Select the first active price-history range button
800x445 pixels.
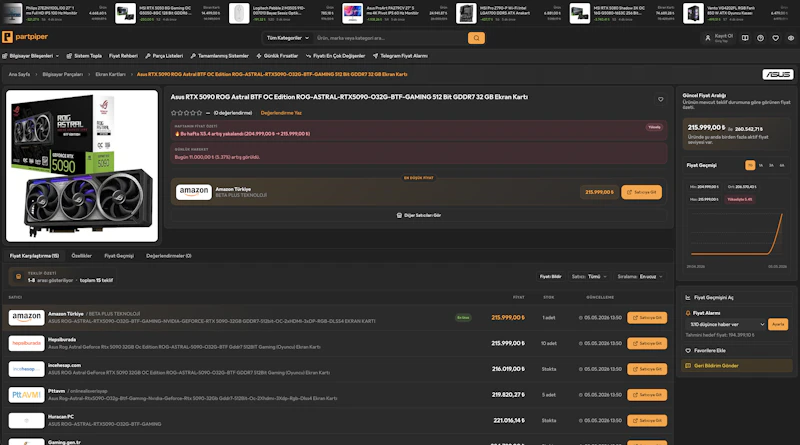click(750, 165)
